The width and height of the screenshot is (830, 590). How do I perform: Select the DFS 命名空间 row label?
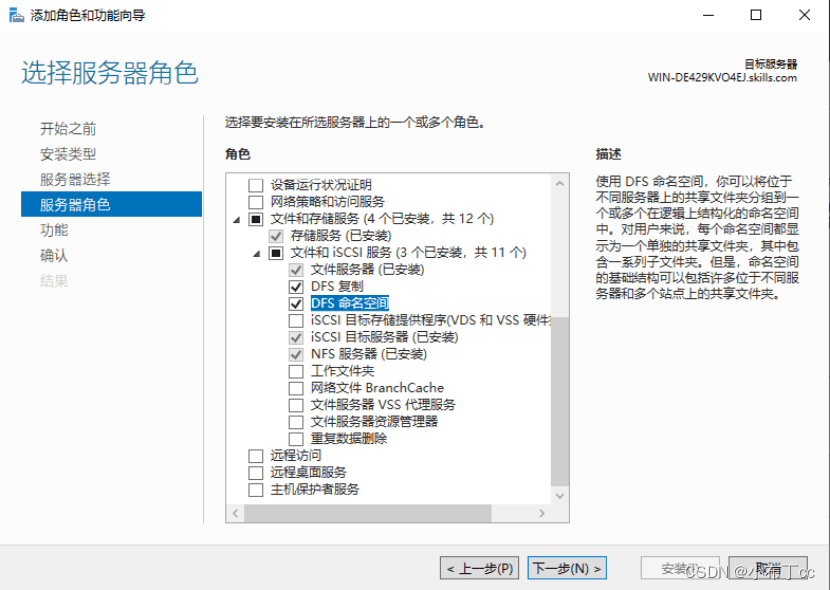[349, 304]
